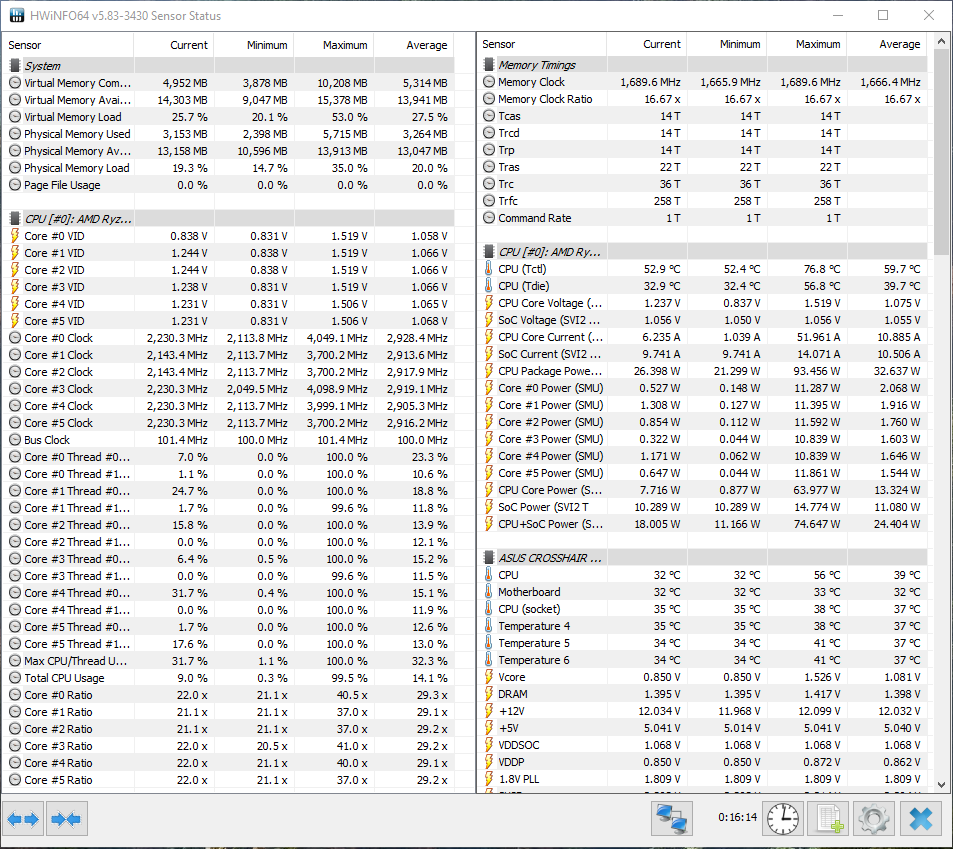Maximize the HWiNFO64 window
This screenshot has height=849, width=953.
pos(883,15)
